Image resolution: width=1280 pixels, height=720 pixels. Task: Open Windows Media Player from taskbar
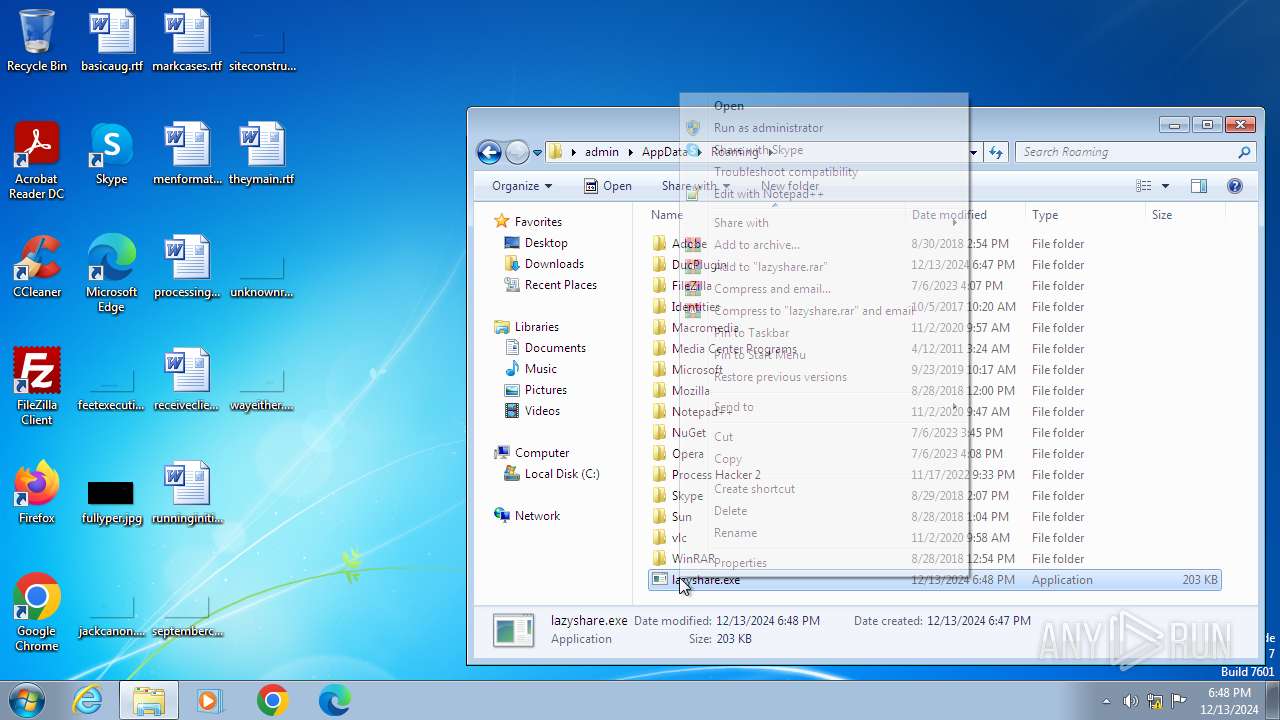[x=210, y=700]
